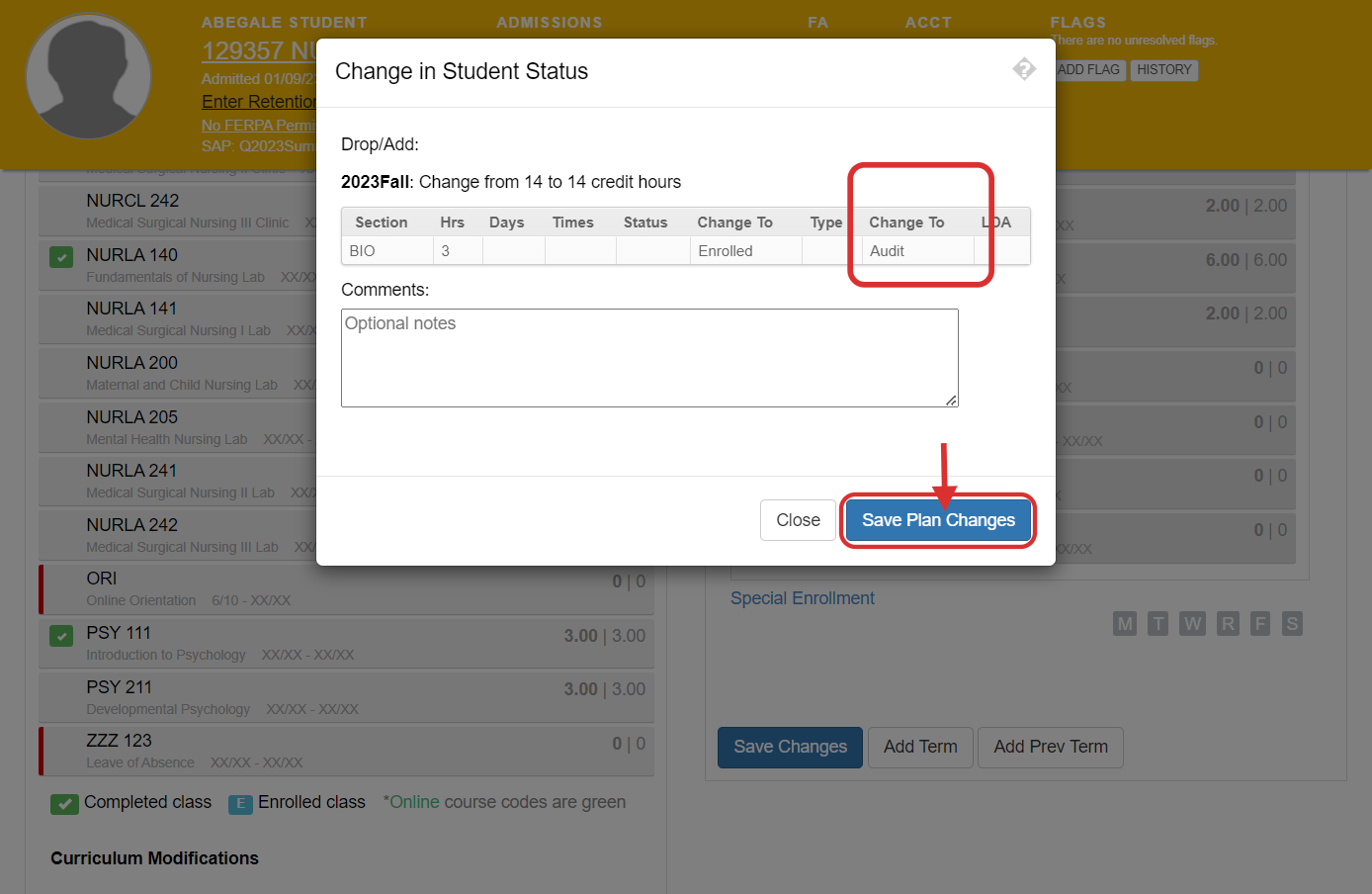Click the Enrolled class legend E icon
Screen dimensions: 1372x894
(240, 803)
